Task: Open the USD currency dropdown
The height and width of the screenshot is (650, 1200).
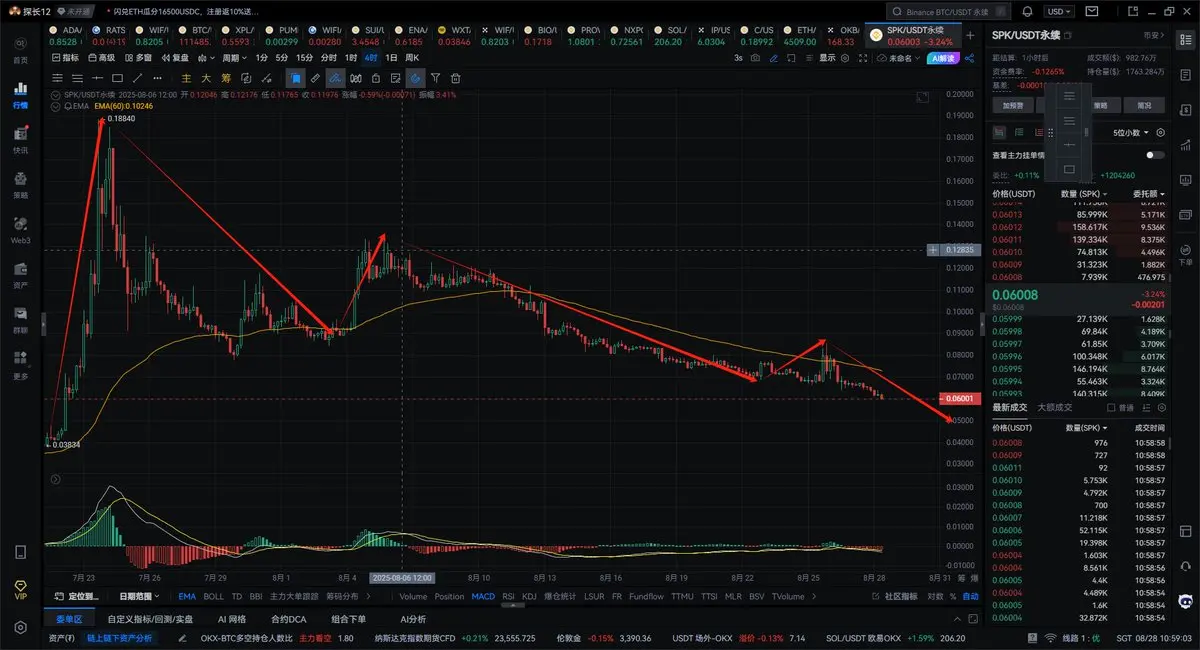Action: [x=1058, y=11]
